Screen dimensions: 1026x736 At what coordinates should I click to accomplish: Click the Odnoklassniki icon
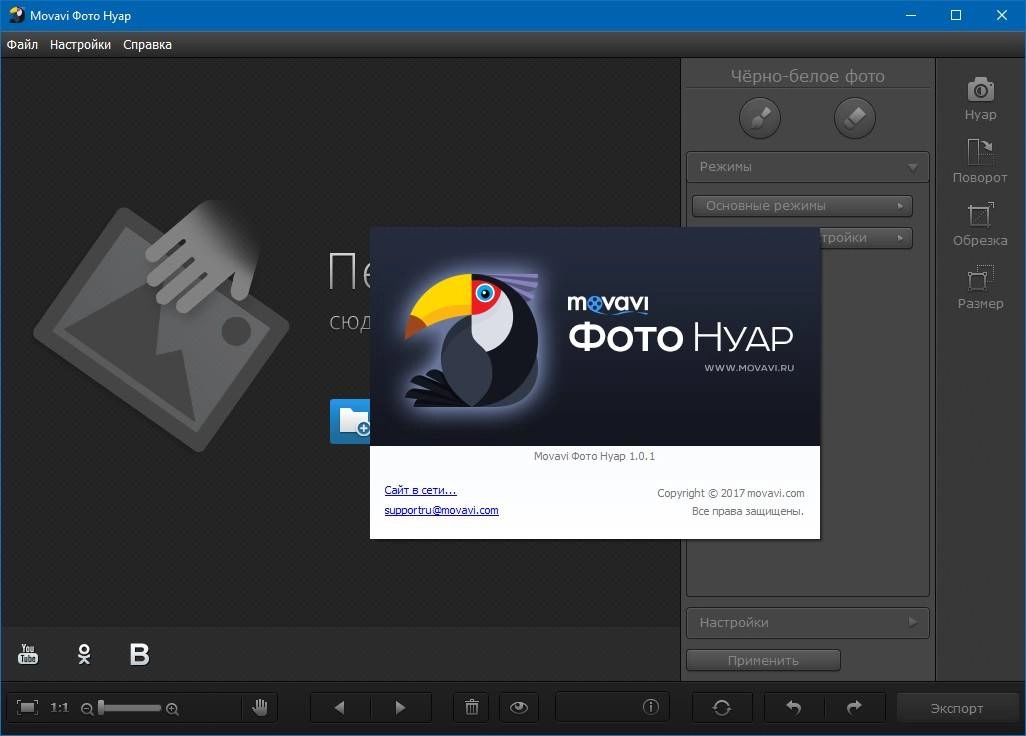coord(84,654)
